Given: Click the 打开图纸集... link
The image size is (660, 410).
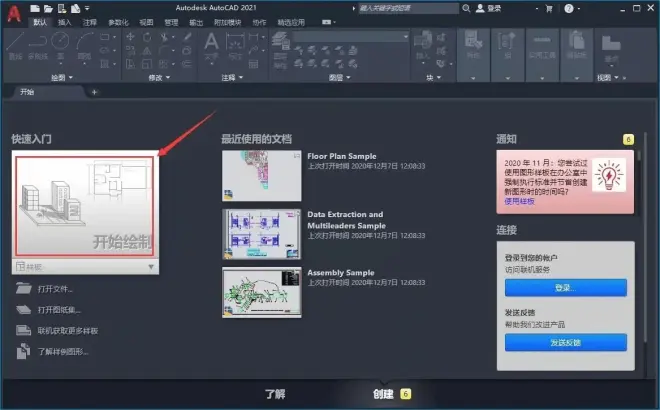Looking at the screenshot, I should tap(59, 310).
